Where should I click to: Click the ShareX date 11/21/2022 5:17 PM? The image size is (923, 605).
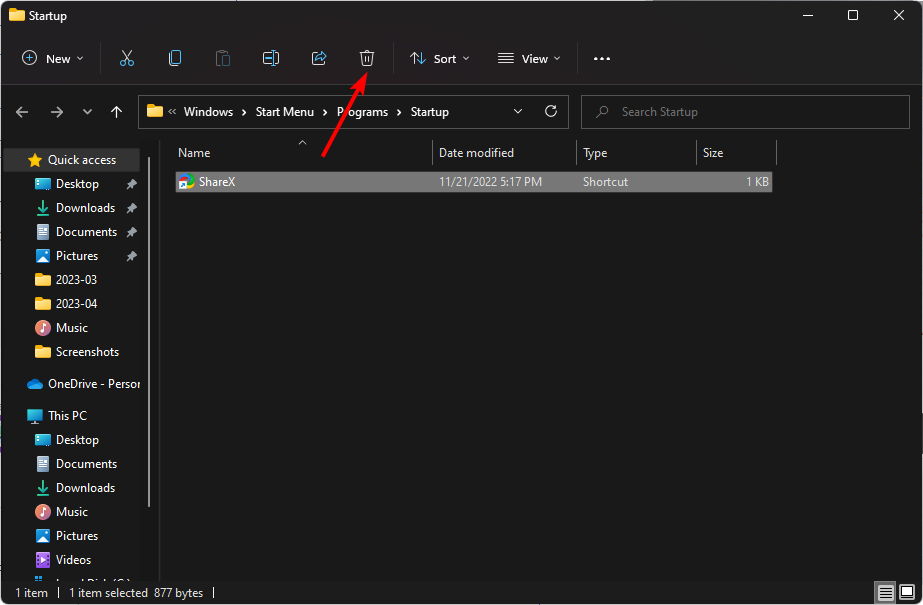(490, 182)
